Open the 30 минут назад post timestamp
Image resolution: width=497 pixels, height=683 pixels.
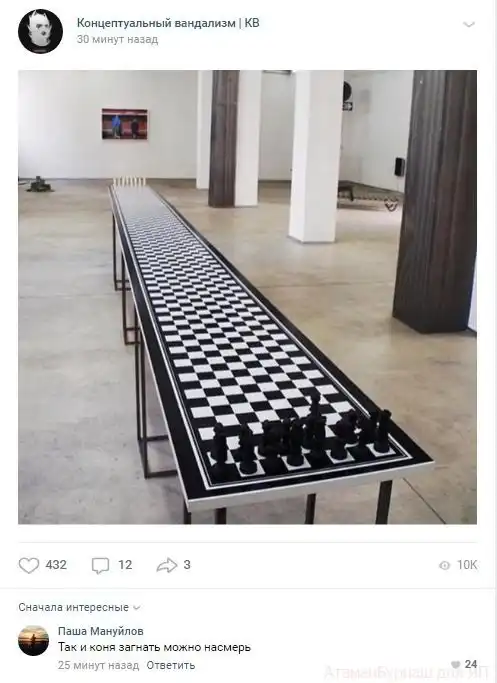click(x=117, y=40)
